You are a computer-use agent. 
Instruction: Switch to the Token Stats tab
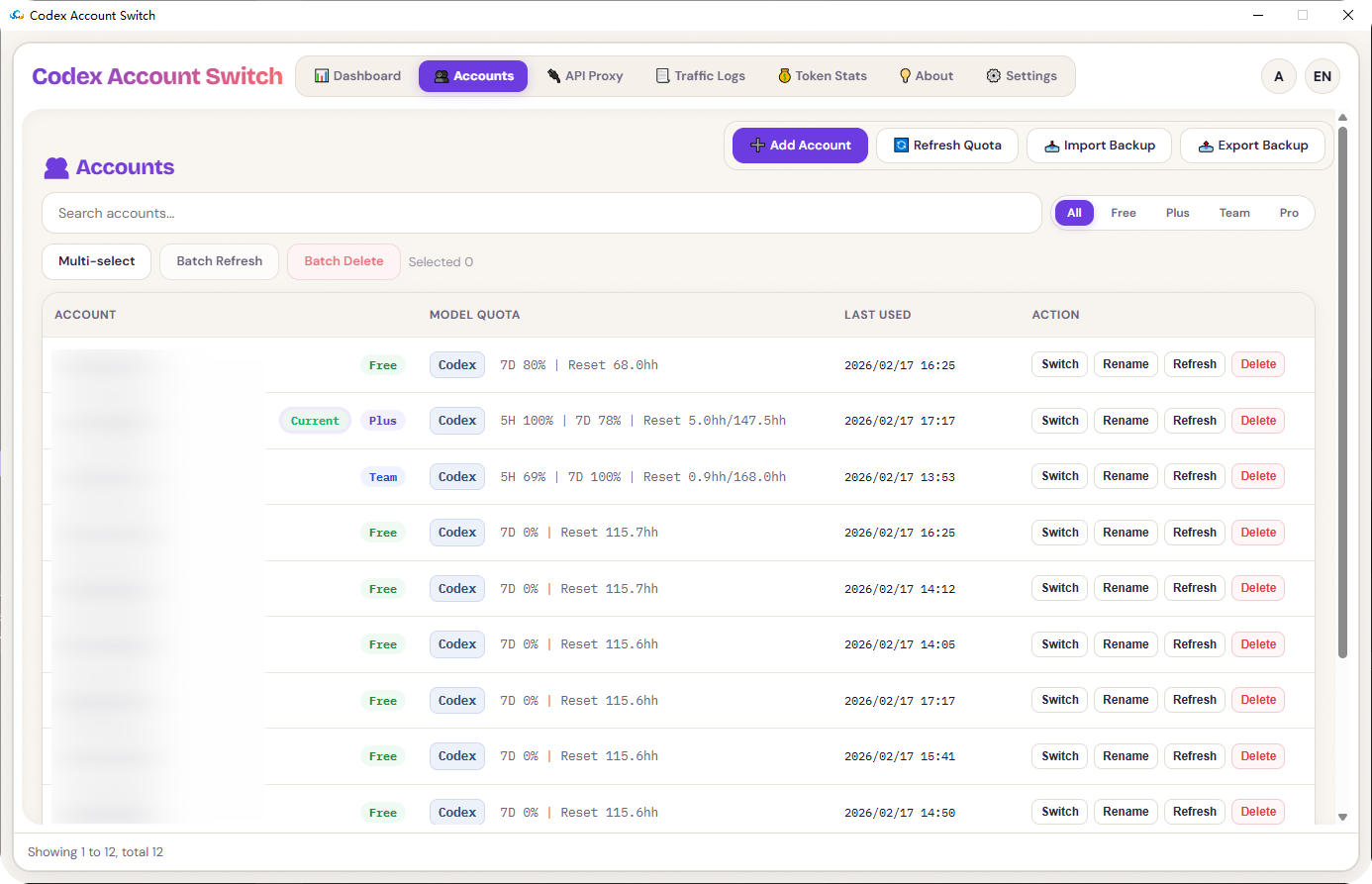(822, 76)
